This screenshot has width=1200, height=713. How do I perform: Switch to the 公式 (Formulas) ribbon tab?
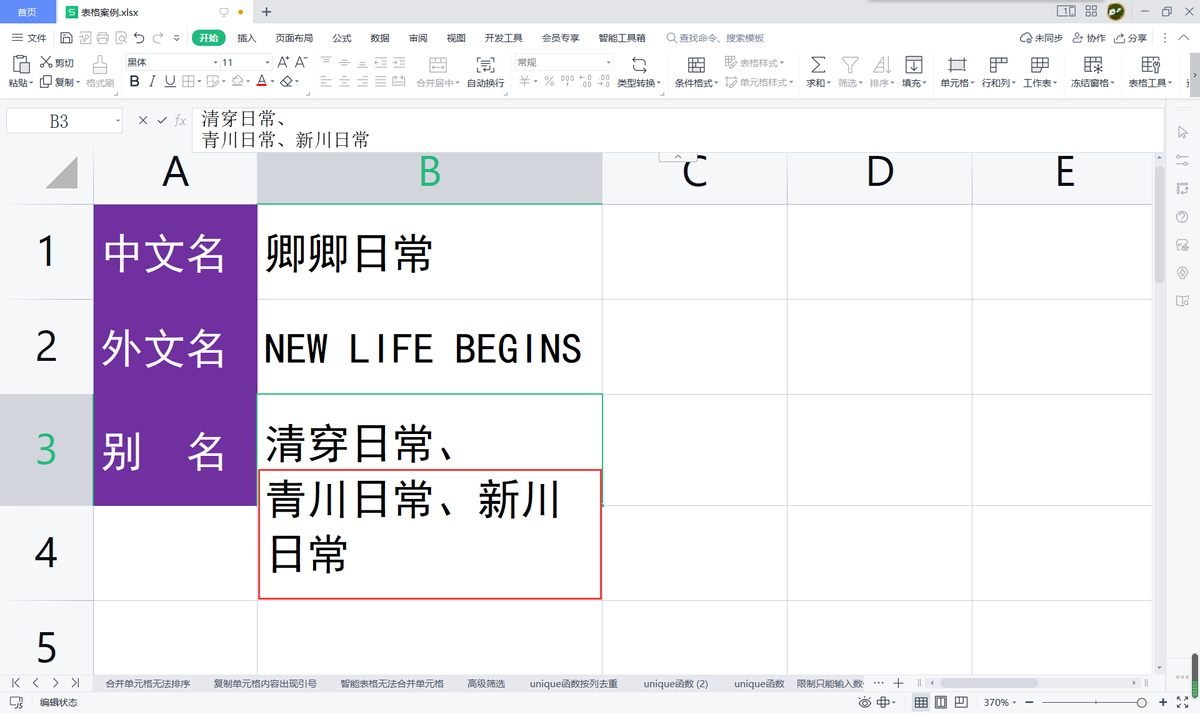(342, 38)
